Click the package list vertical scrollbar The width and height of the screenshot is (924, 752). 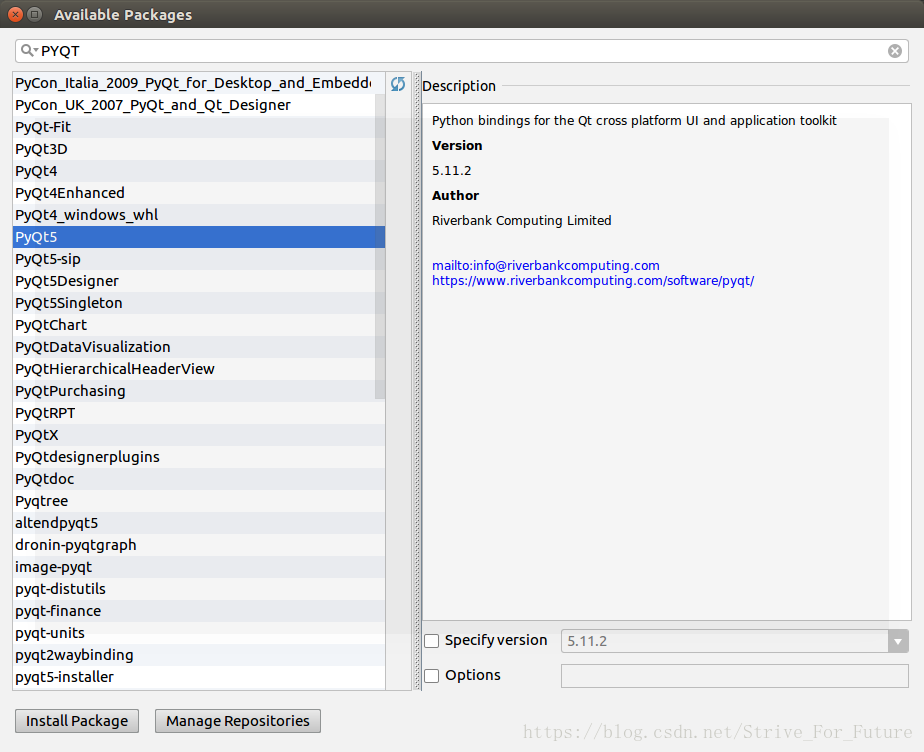tap(380, 246)
